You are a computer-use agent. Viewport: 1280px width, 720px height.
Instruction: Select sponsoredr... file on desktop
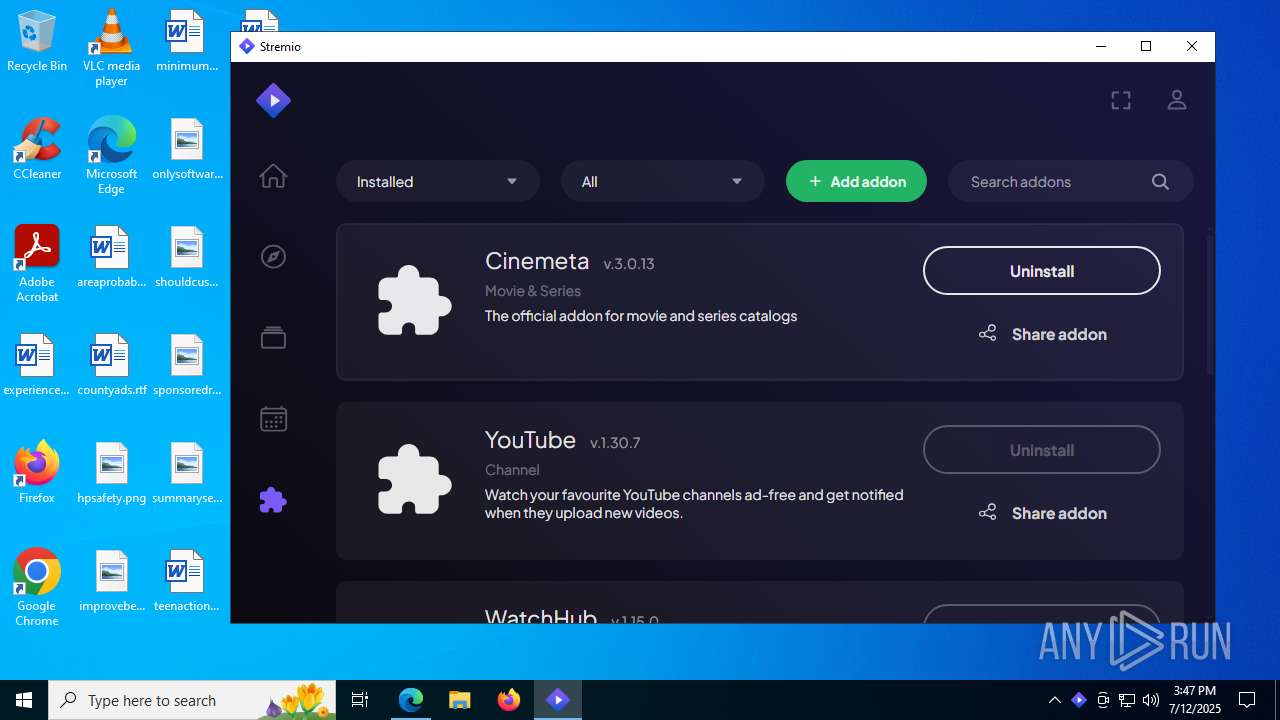pos(187,365)
